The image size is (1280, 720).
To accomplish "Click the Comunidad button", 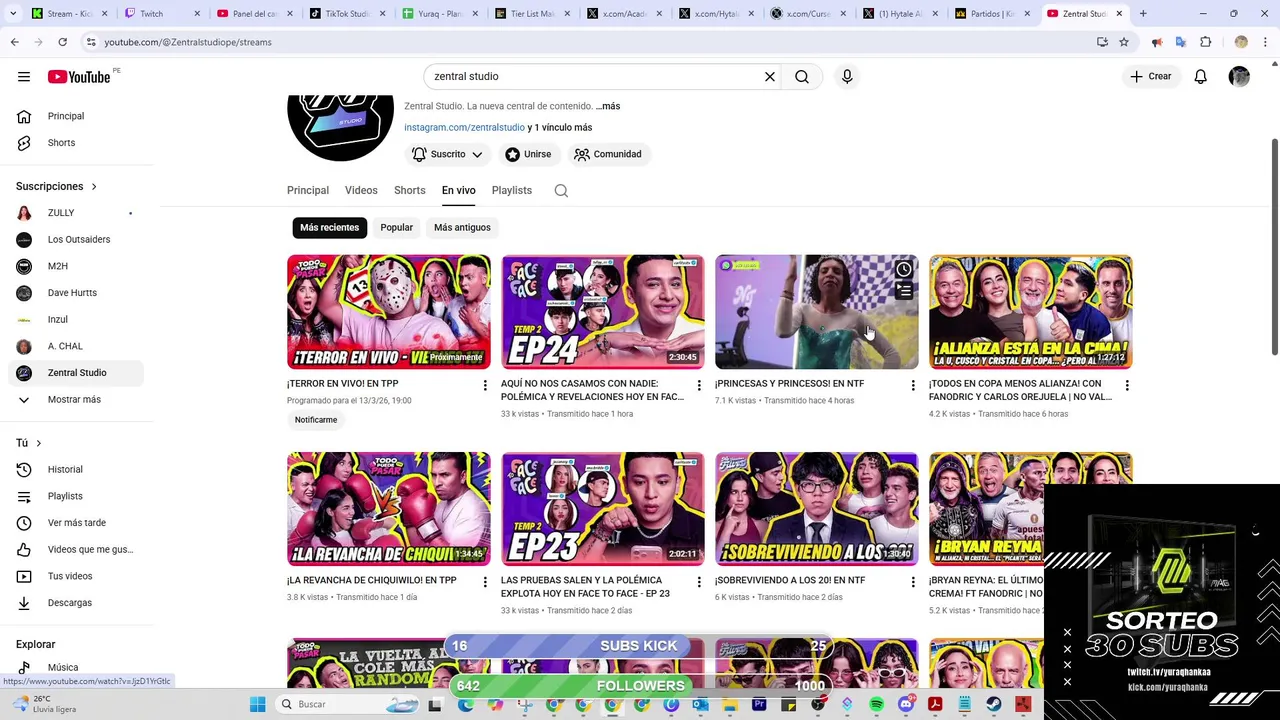I will click(x=609, y=154).
